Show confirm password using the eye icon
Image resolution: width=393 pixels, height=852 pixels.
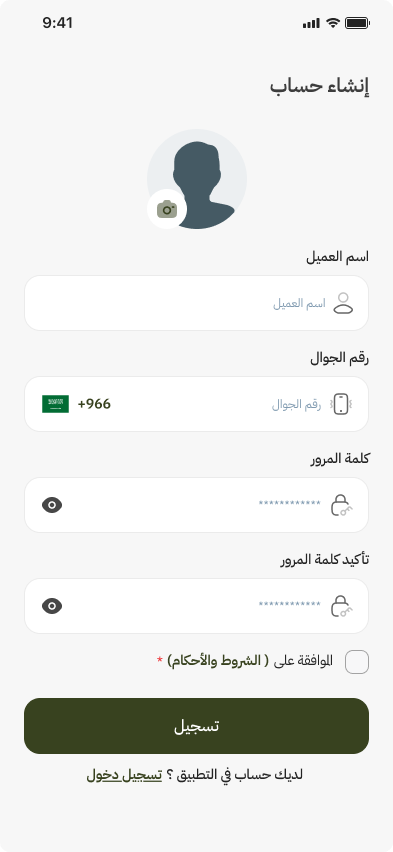click(x=52, y=606)
